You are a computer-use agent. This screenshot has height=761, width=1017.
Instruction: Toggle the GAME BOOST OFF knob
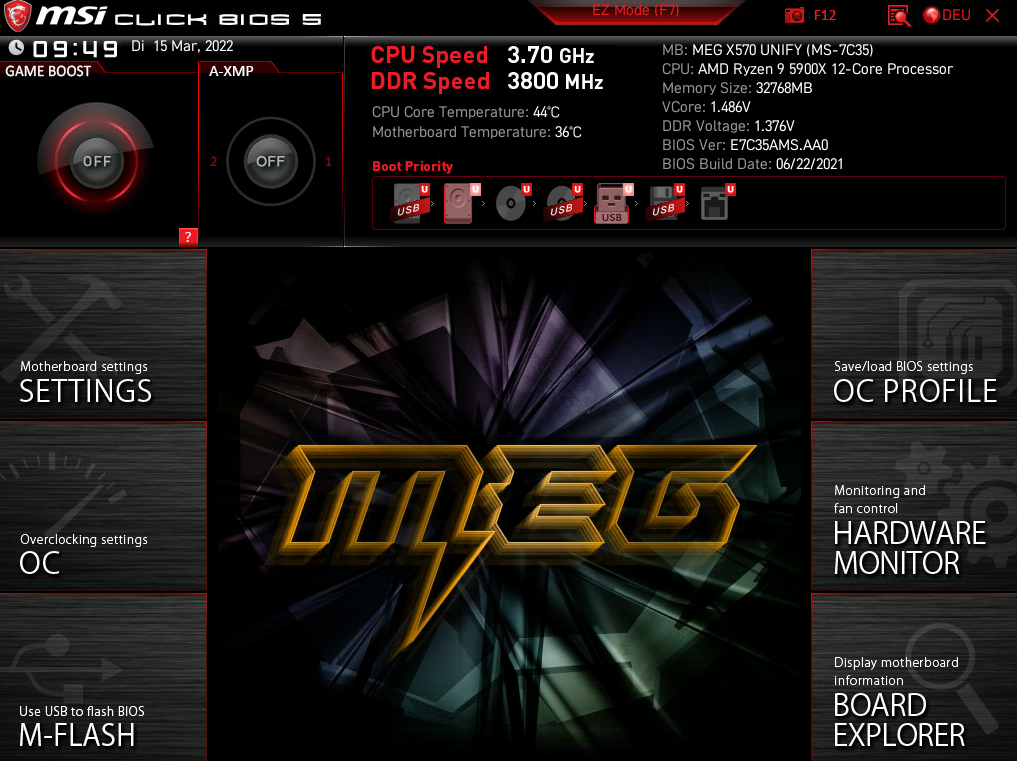click(x=96, y=161)
